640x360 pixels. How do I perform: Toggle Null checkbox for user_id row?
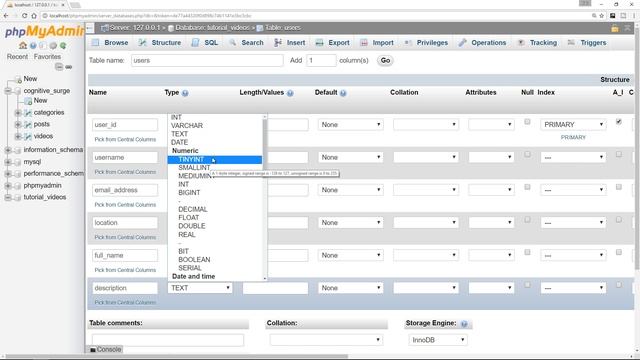click(527, 122)
